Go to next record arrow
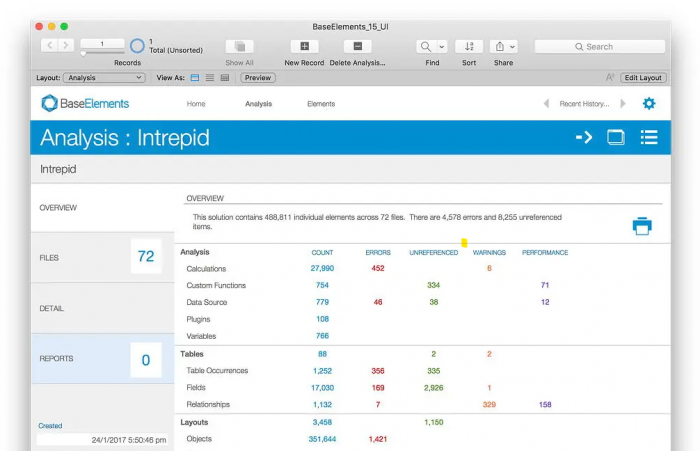Viewport: 700px width, 451px height. (66, 45)
